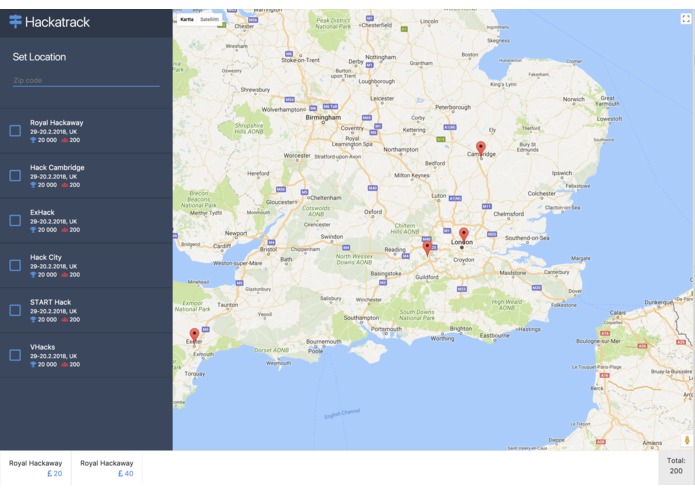Focus the Zip code input field

tap(86, 81)
